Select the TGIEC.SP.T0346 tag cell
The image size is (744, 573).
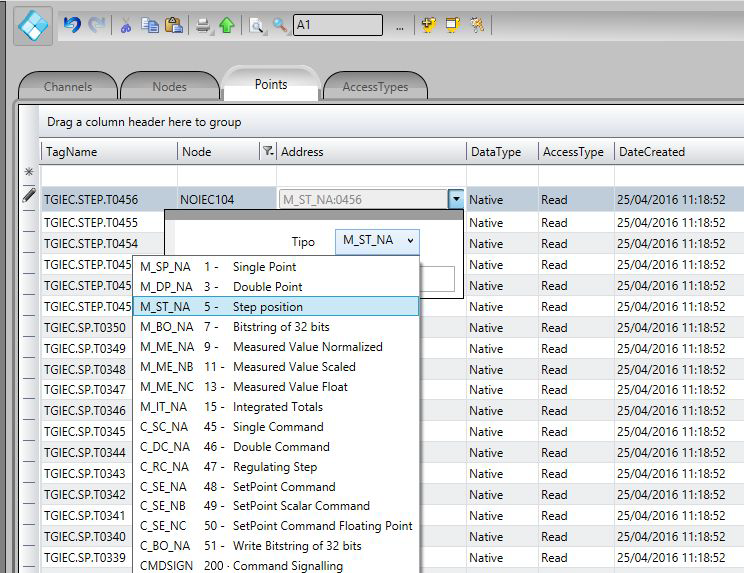coord(86,410)
